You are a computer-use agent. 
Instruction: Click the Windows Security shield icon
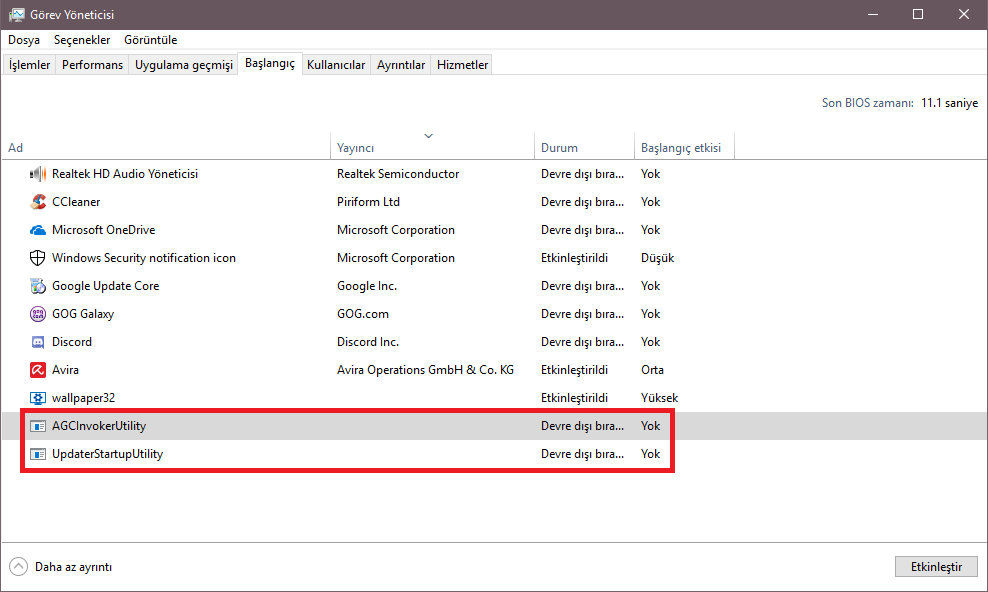pyautogui.click(x=38, y=258)
